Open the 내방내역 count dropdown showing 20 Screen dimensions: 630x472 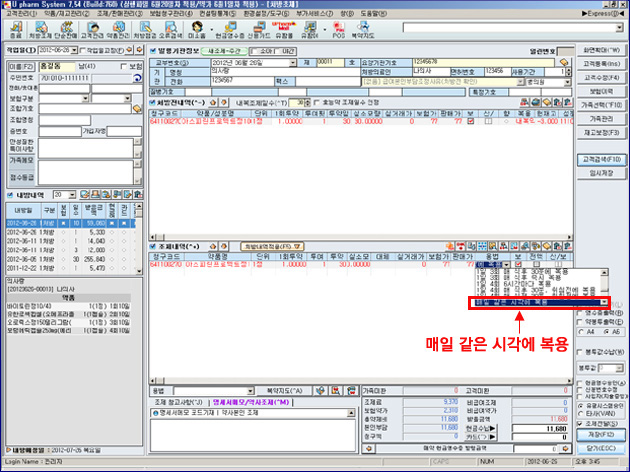pyautogui.click(x=72, y=195)
